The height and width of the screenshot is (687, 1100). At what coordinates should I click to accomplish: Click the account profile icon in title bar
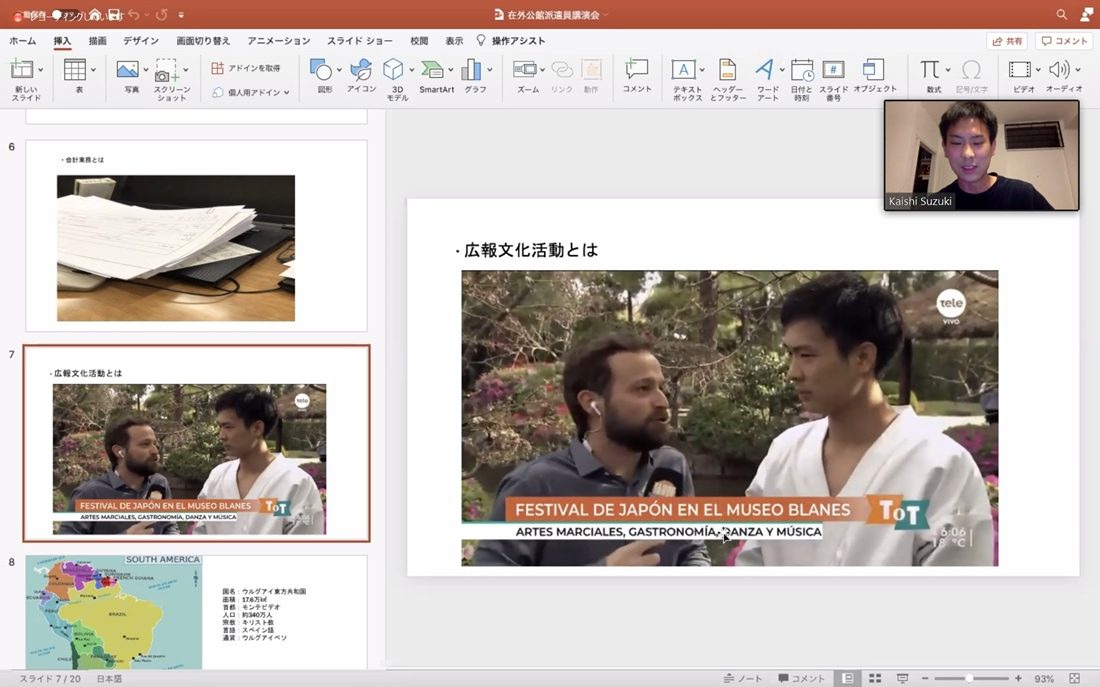[x=1087, y=14]
